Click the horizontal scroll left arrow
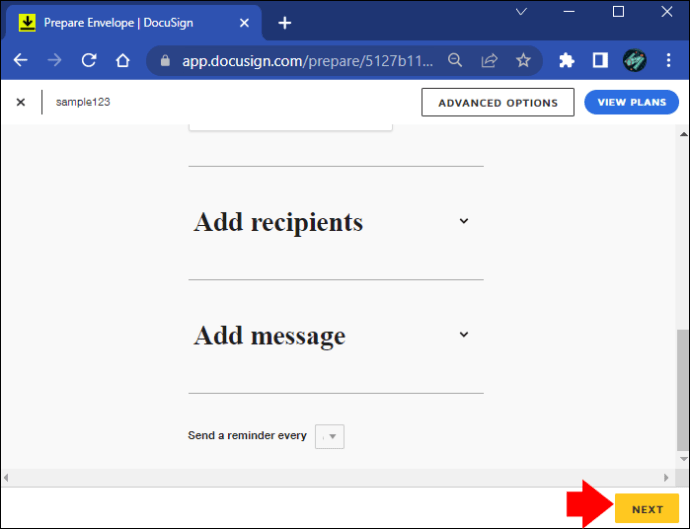The width and height of the screenshot is (690, 529). point(6,478)
